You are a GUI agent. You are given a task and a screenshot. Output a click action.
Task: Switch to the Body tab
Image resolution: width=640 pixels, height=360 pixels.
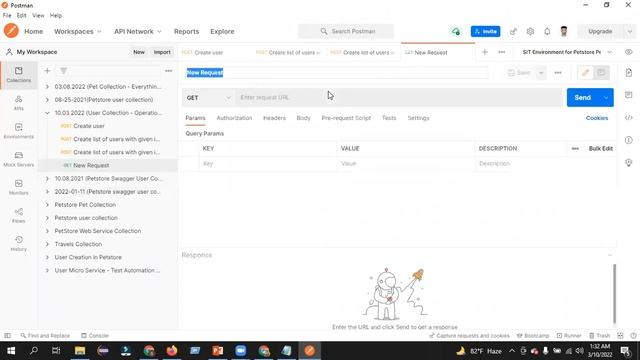pos(303,118)
